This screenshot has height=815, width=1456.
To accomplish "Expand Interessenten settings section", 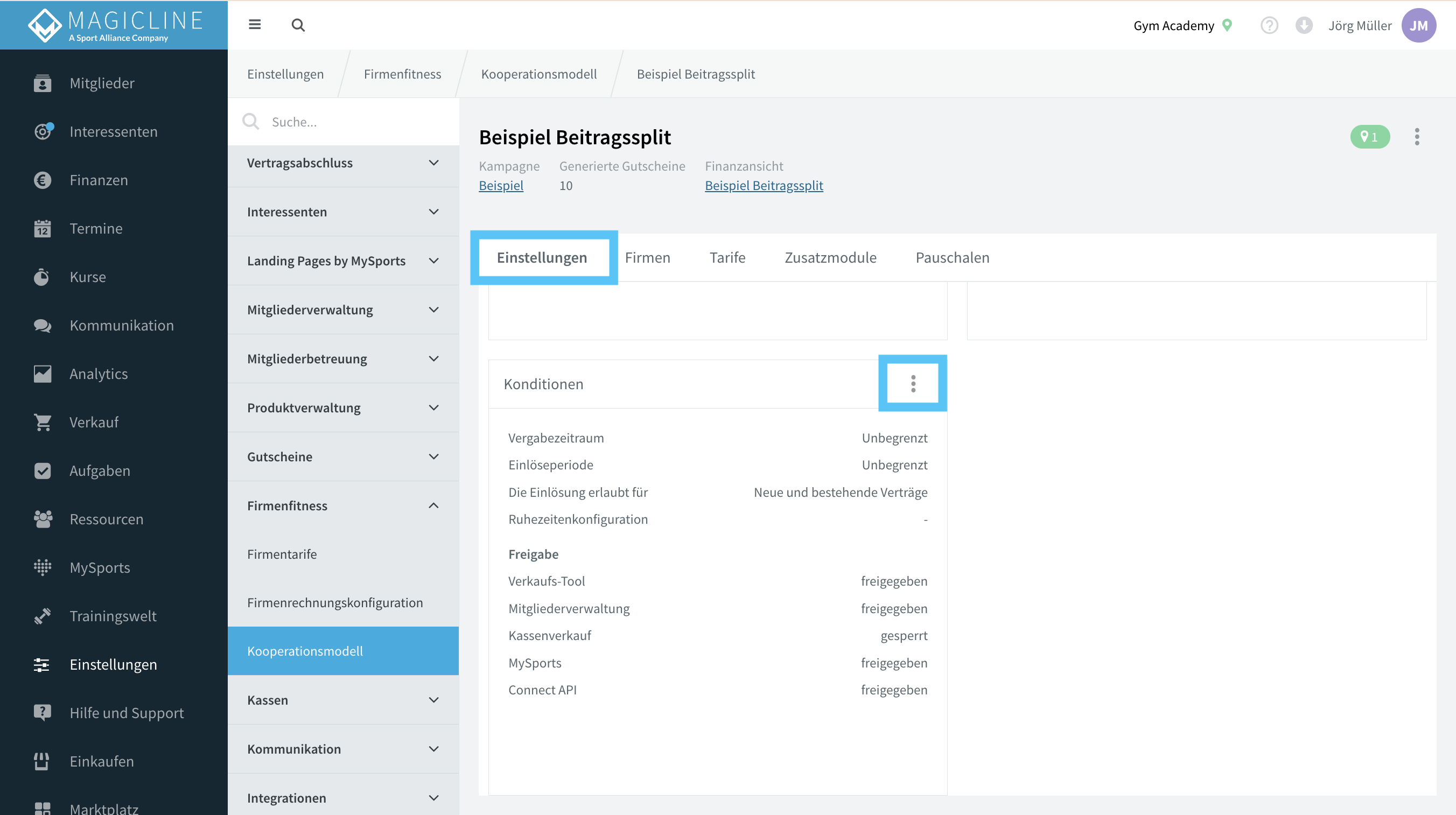I will click(344, 212).
